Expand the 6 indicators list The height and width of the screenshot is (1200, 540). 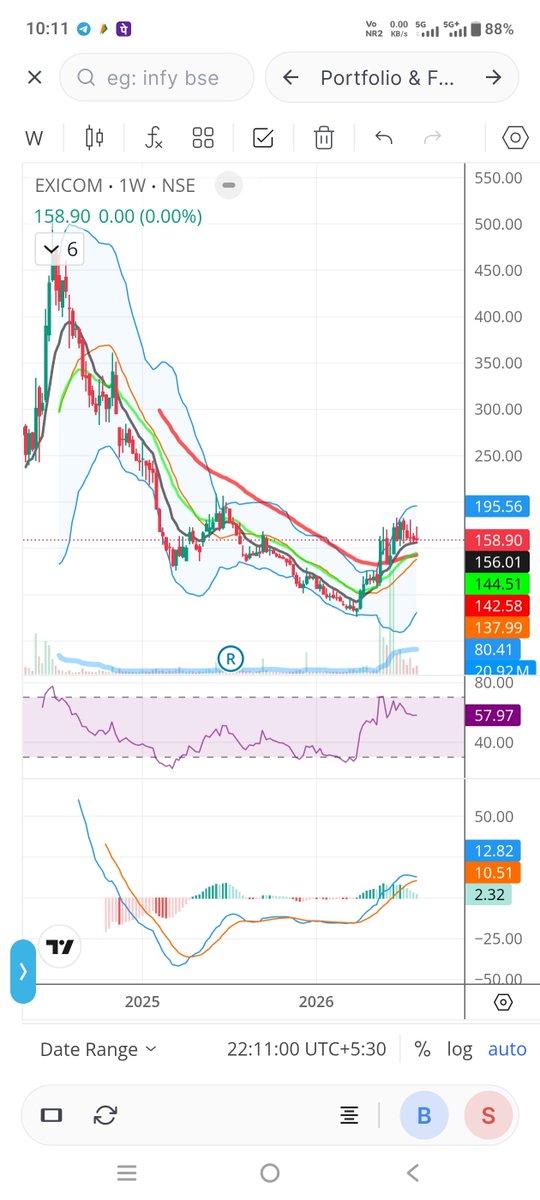click(58, 249)
